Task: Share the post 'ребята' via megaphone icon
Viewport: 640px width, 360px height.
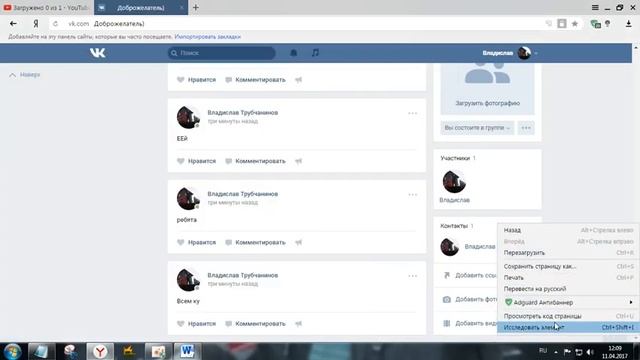Action: coord(298,242)
